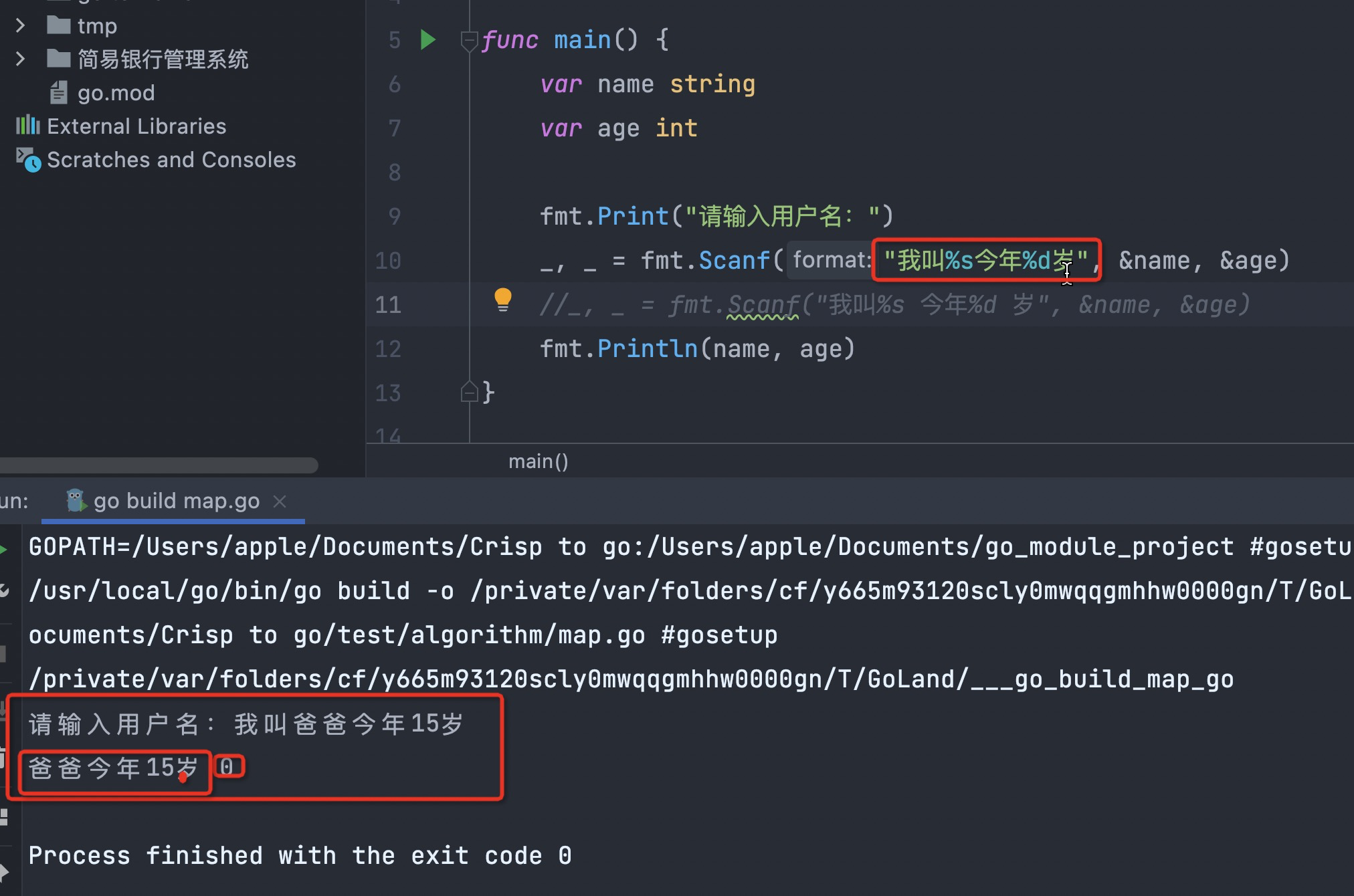Expand the tmp folder chevron
Viewport: 1354px width, 896px height.
click(20, 26)
